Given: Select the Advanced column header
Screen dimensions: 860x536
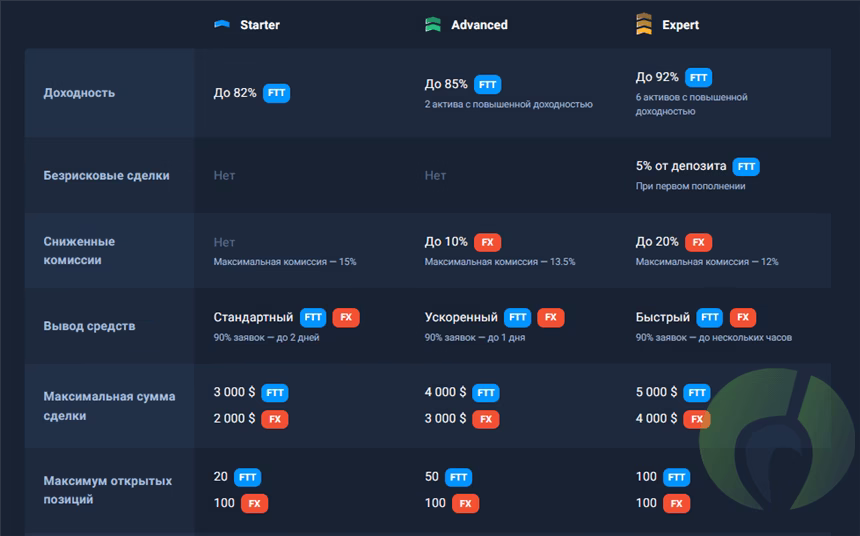Looking at the screenshot, I should (x=479, y=25).
